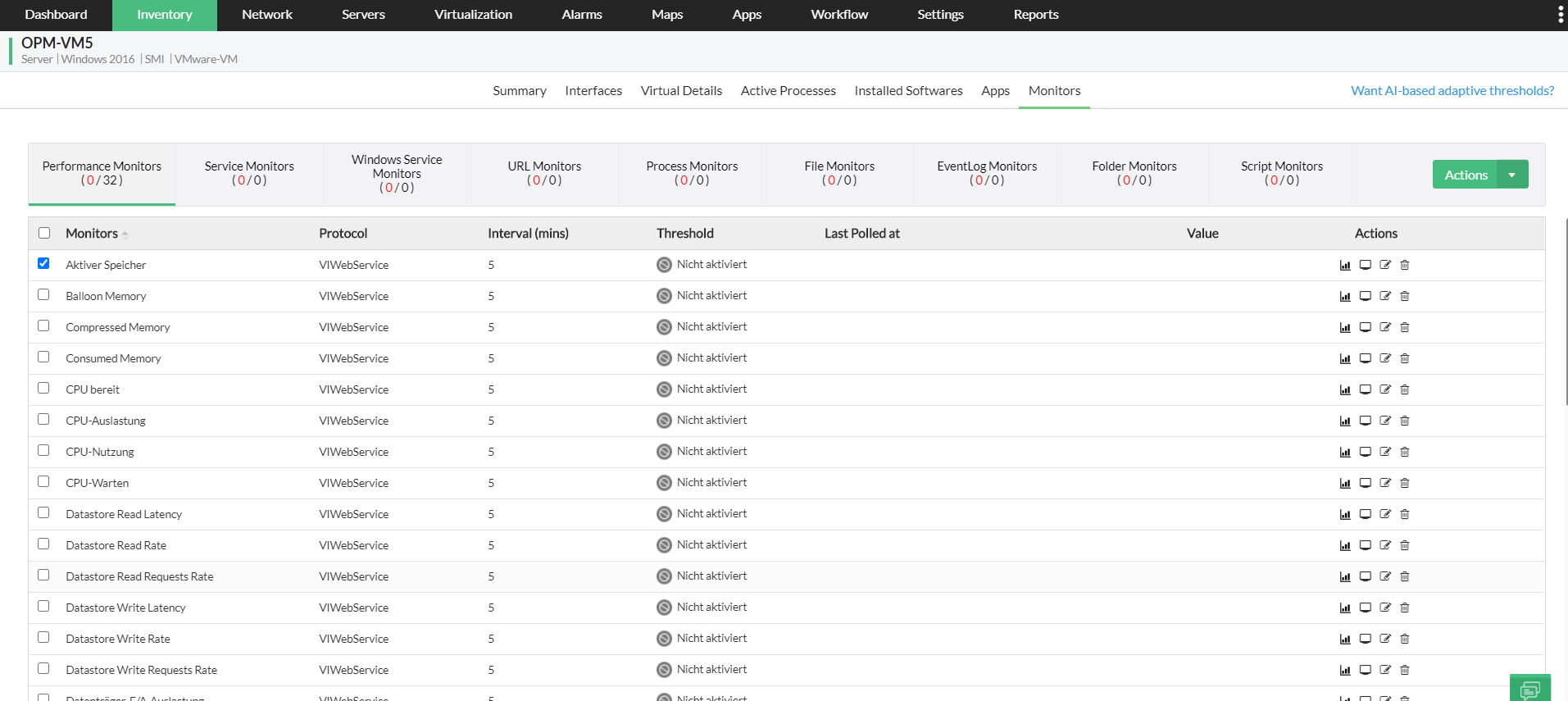Open graph icon for Aktiver Speicher
Screen dimensions: 1568x701
point(1344,265)
